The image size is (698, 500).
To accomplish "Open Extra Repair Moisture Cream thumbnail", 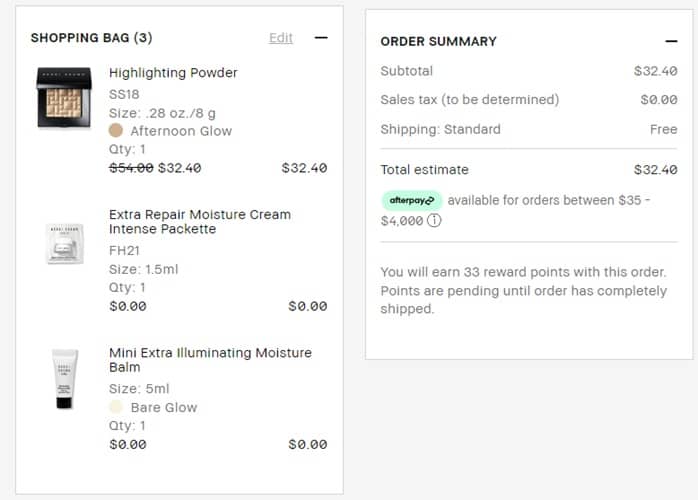I will (x=64, y=244).
